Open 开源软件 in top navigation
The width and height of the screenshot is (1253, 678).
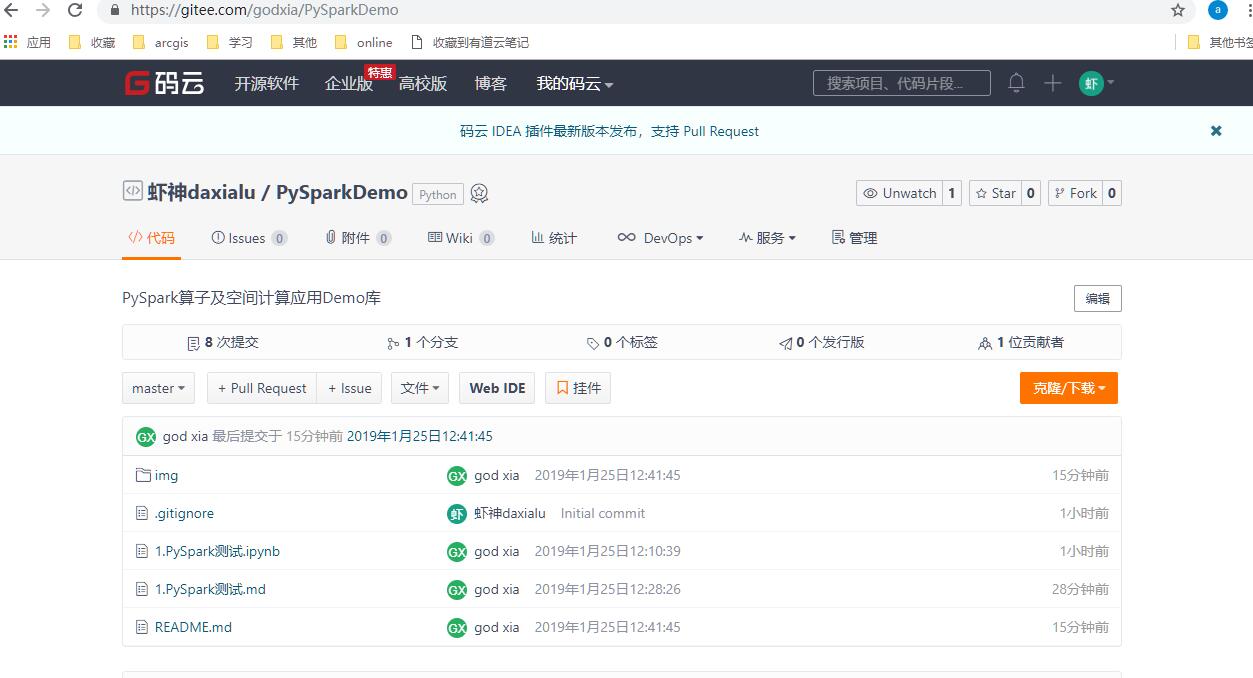(266, 84)
